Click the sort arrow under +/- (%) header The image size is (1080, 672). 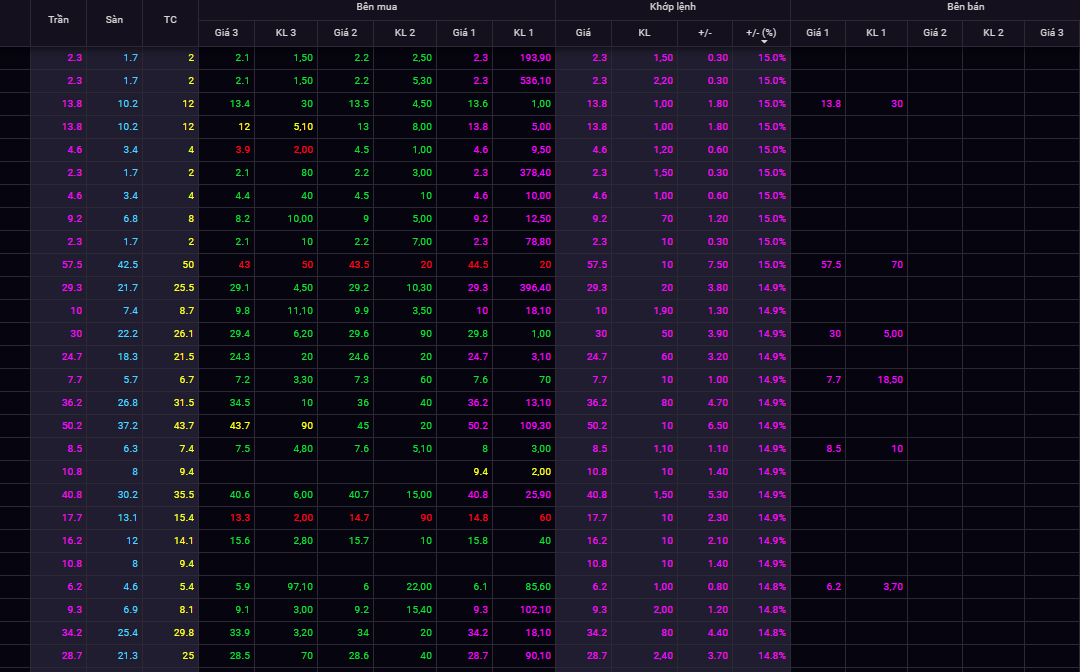point(763,43)
